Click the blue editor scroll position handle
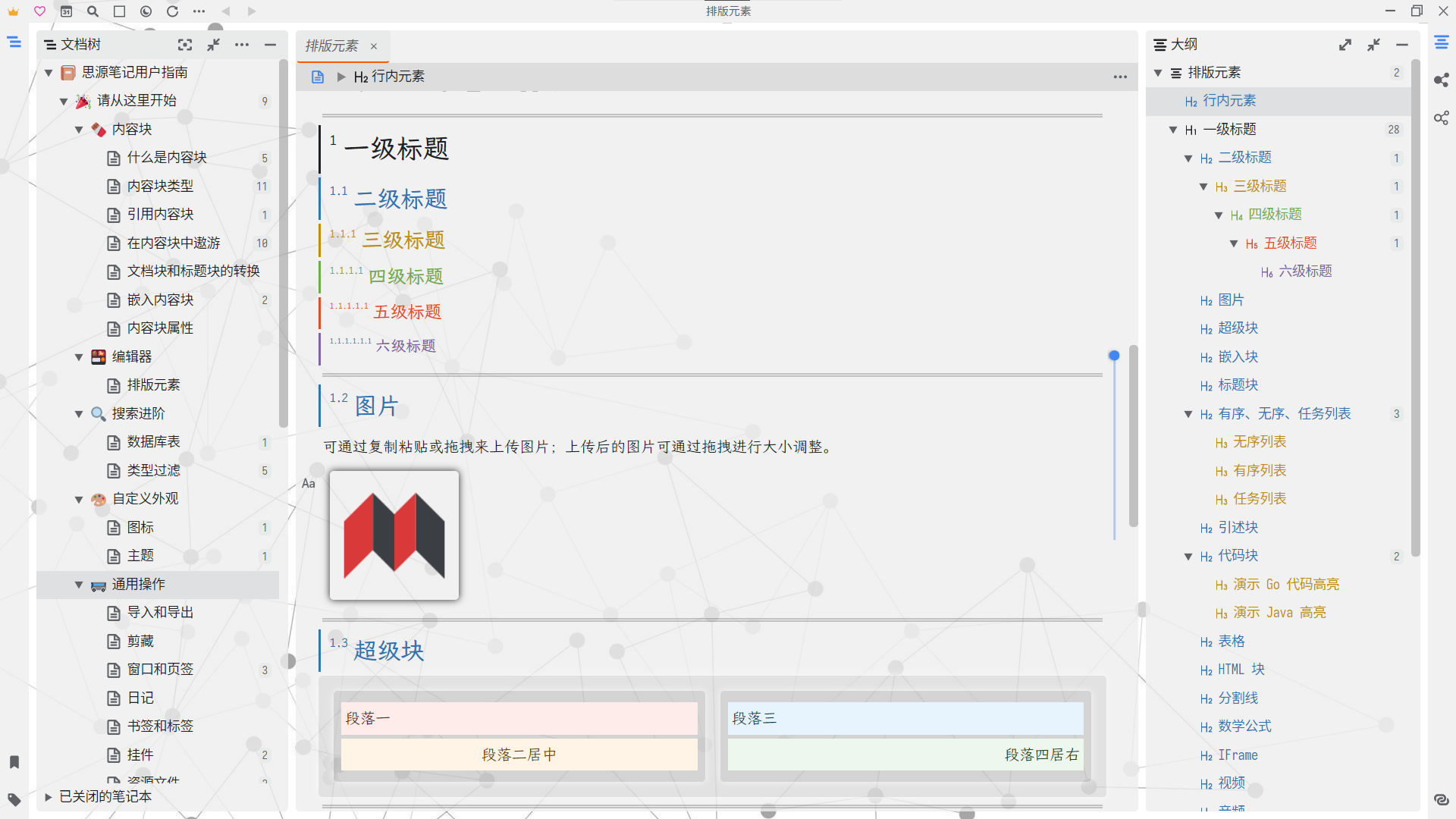This screenshot has width=1456, height=819. [x=1113, y=356]
